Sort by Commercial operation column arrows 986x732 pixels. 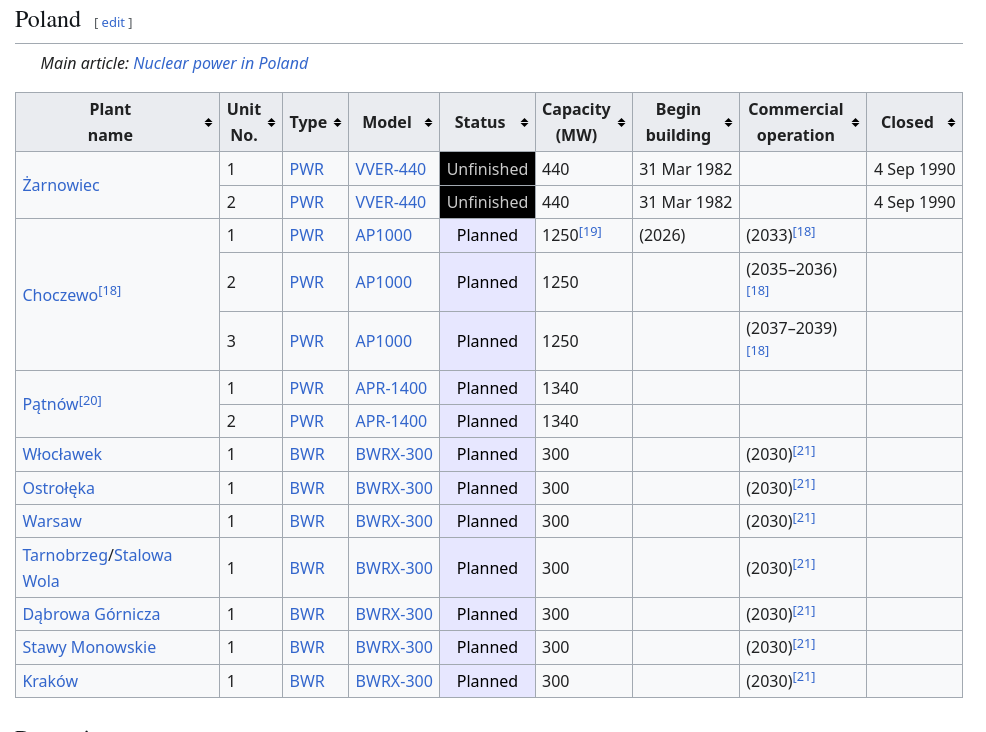pos(855,123)
